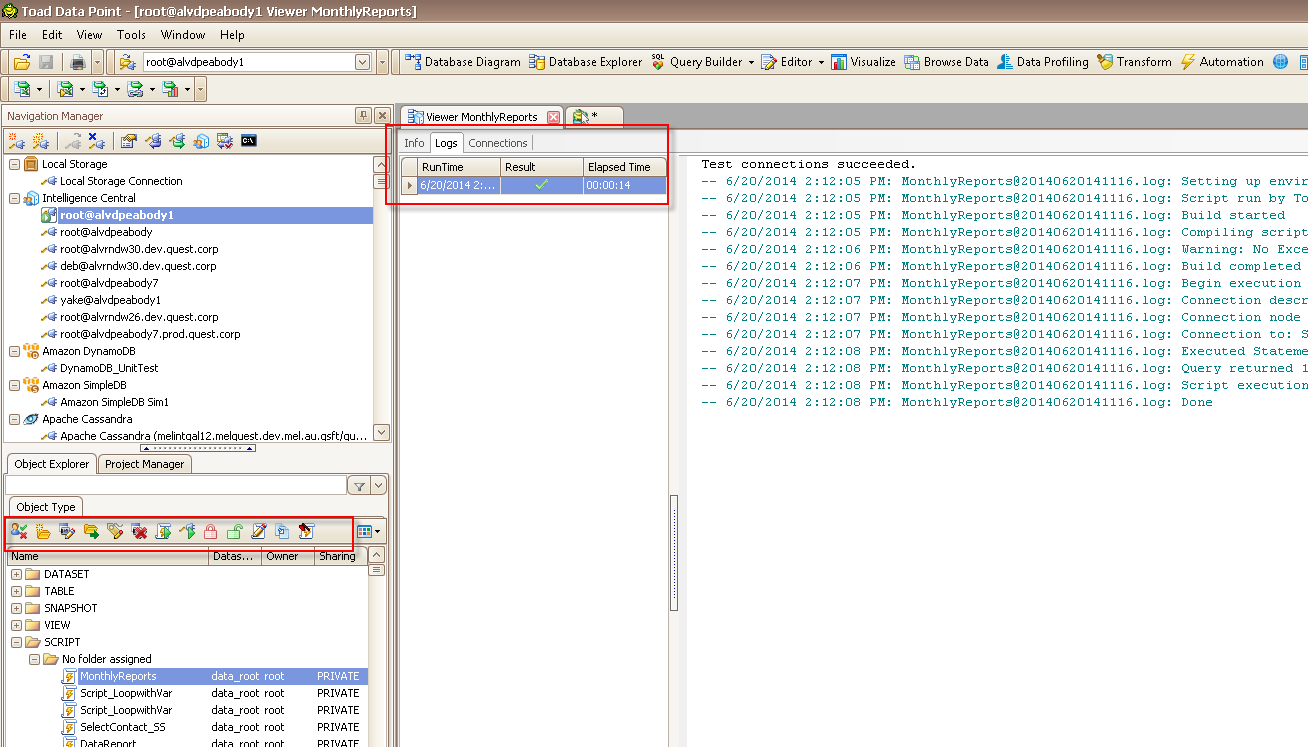Open the Help menu

click(x=232, y=35)
